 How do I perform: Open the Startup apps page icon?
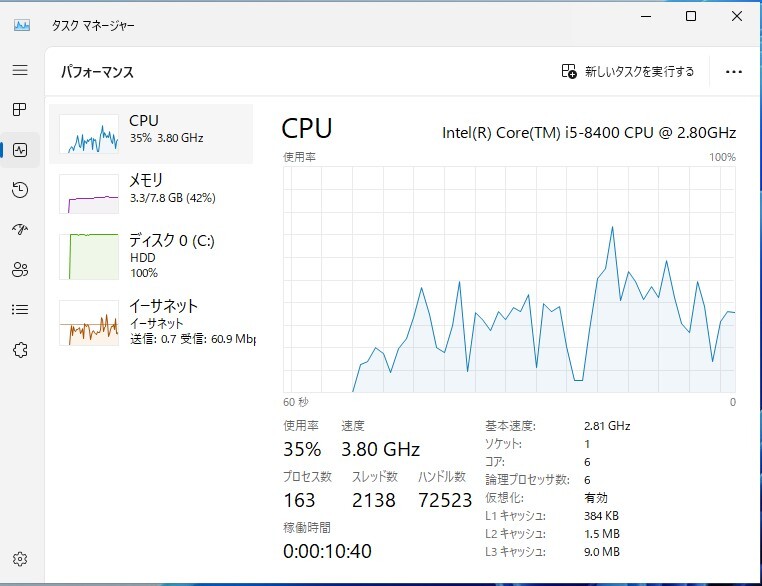(20, 229)
